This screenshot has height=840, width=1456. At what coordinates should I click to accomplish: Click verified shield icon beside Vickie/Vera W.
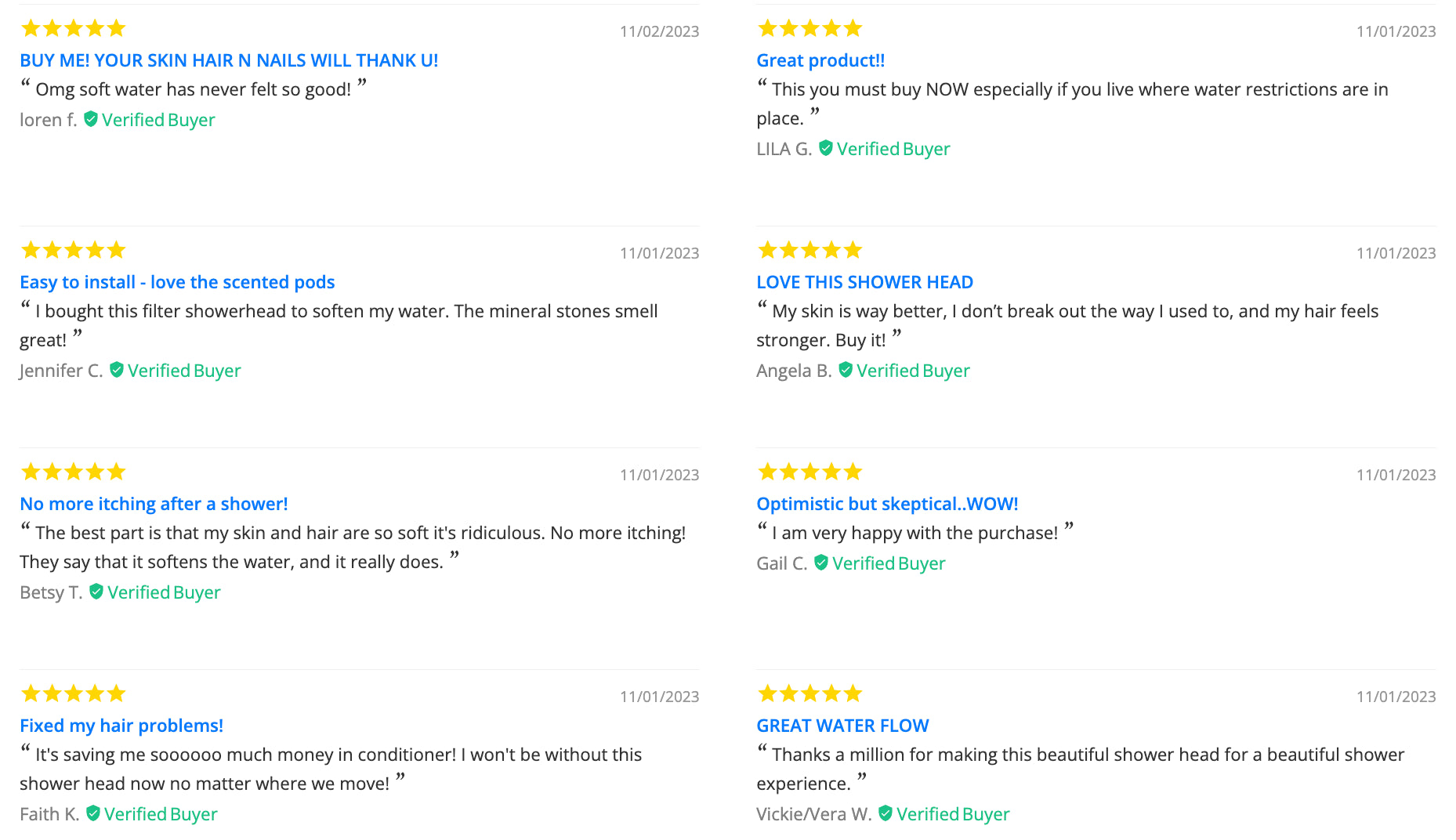[886, 813]
